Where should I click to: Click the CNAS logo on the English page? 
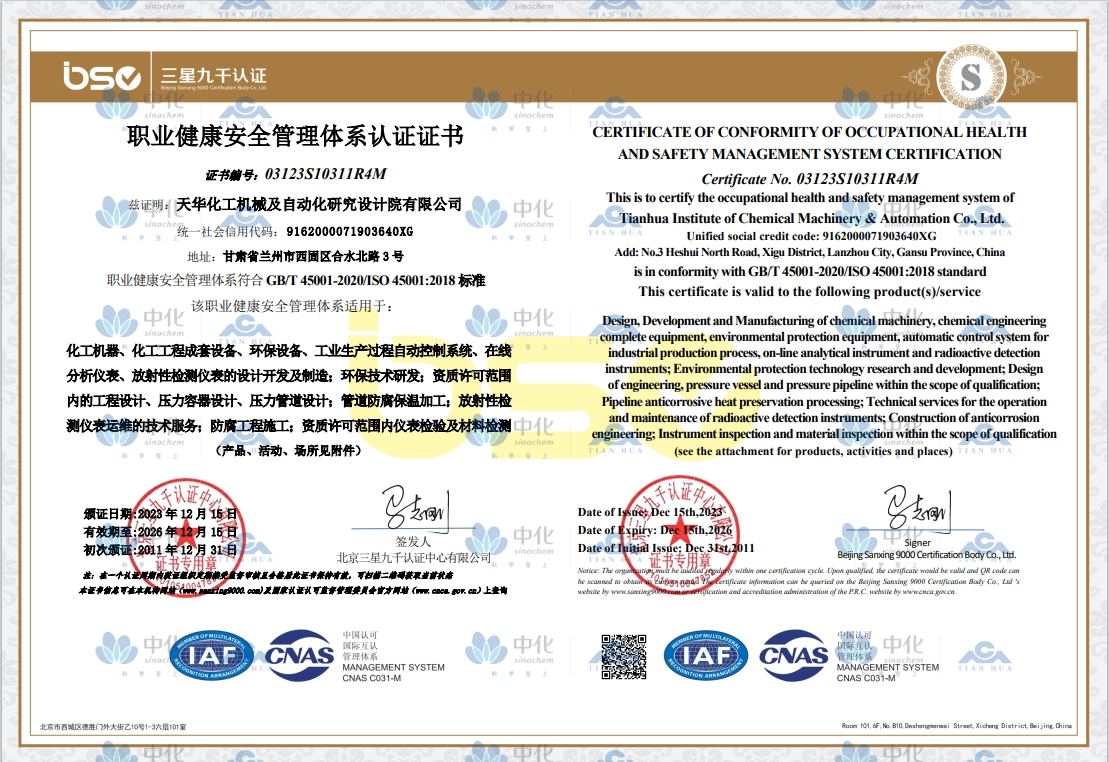793,656
